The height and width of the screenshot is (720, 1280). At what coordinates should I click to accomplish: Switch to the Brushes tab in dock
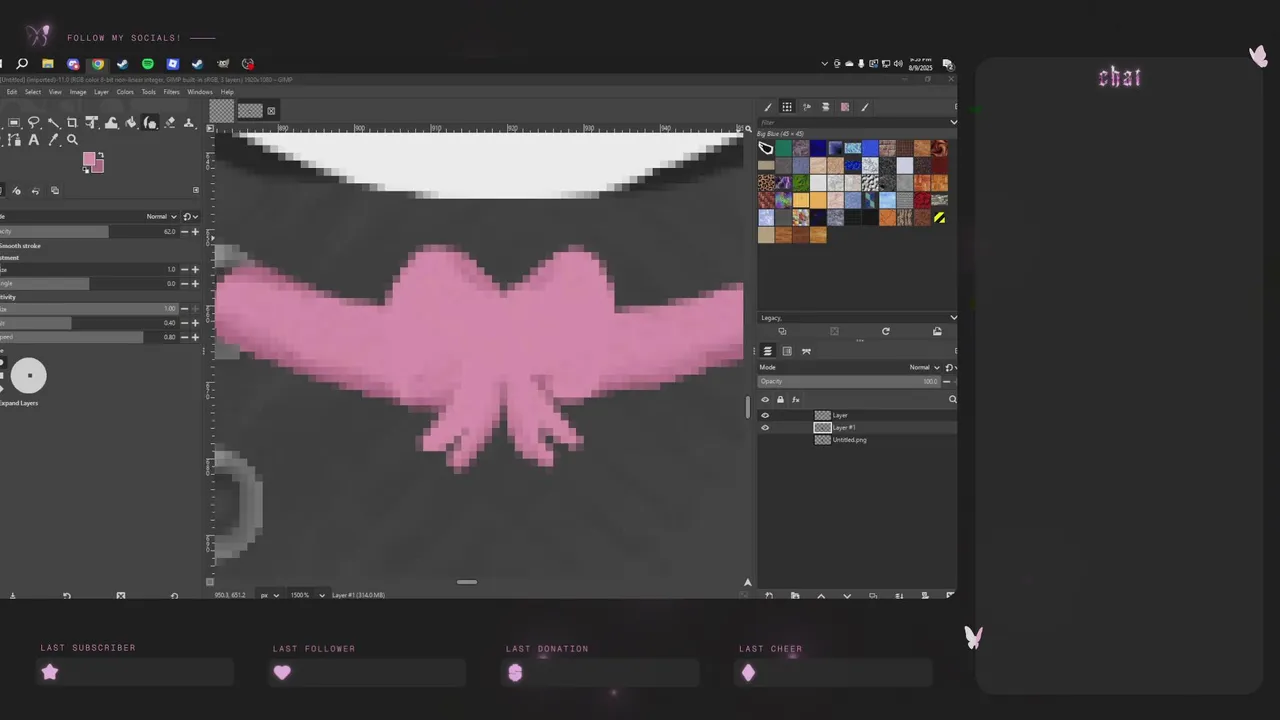768,107
